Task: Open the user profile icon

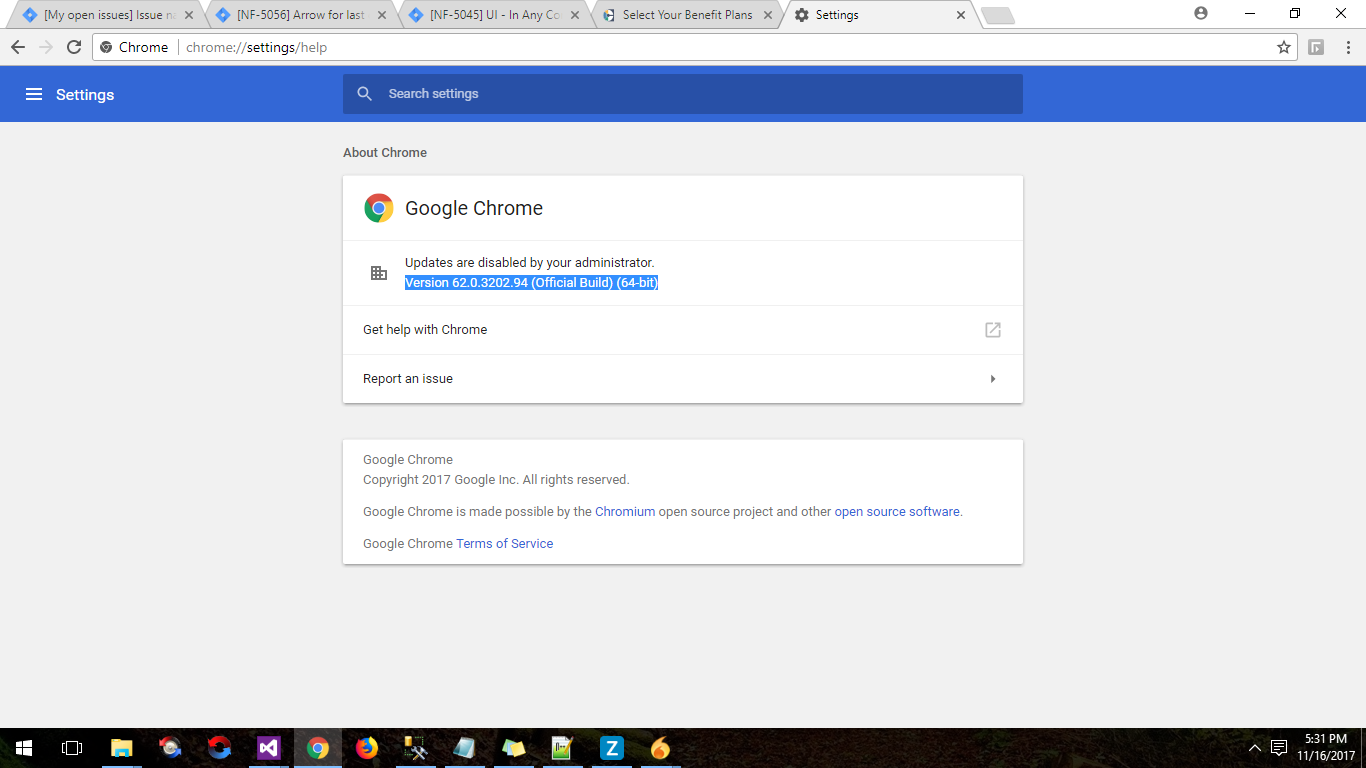Action: point(1201,14)
